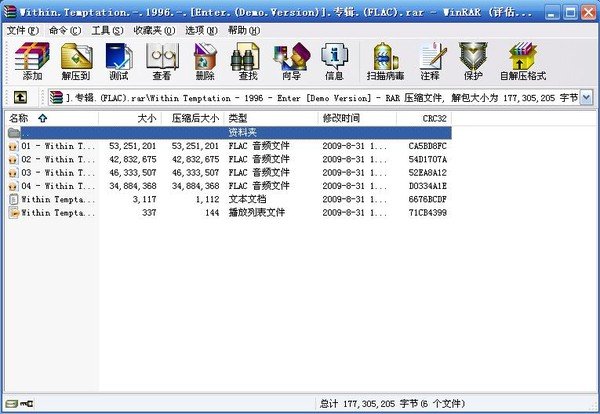Click icon of file 01 - Within T...
Viewport: 600px width, 414px height.
(13, 146)
